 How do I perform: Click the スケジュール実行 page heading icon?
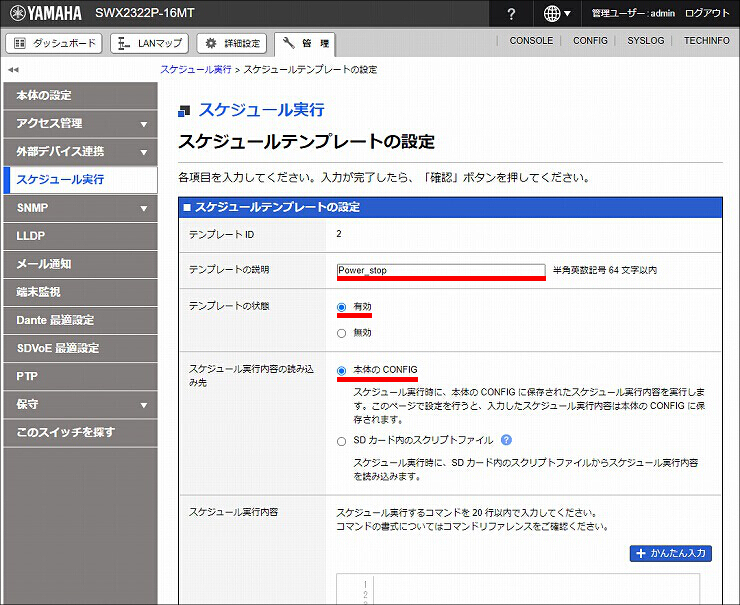[x=184, y=111]
